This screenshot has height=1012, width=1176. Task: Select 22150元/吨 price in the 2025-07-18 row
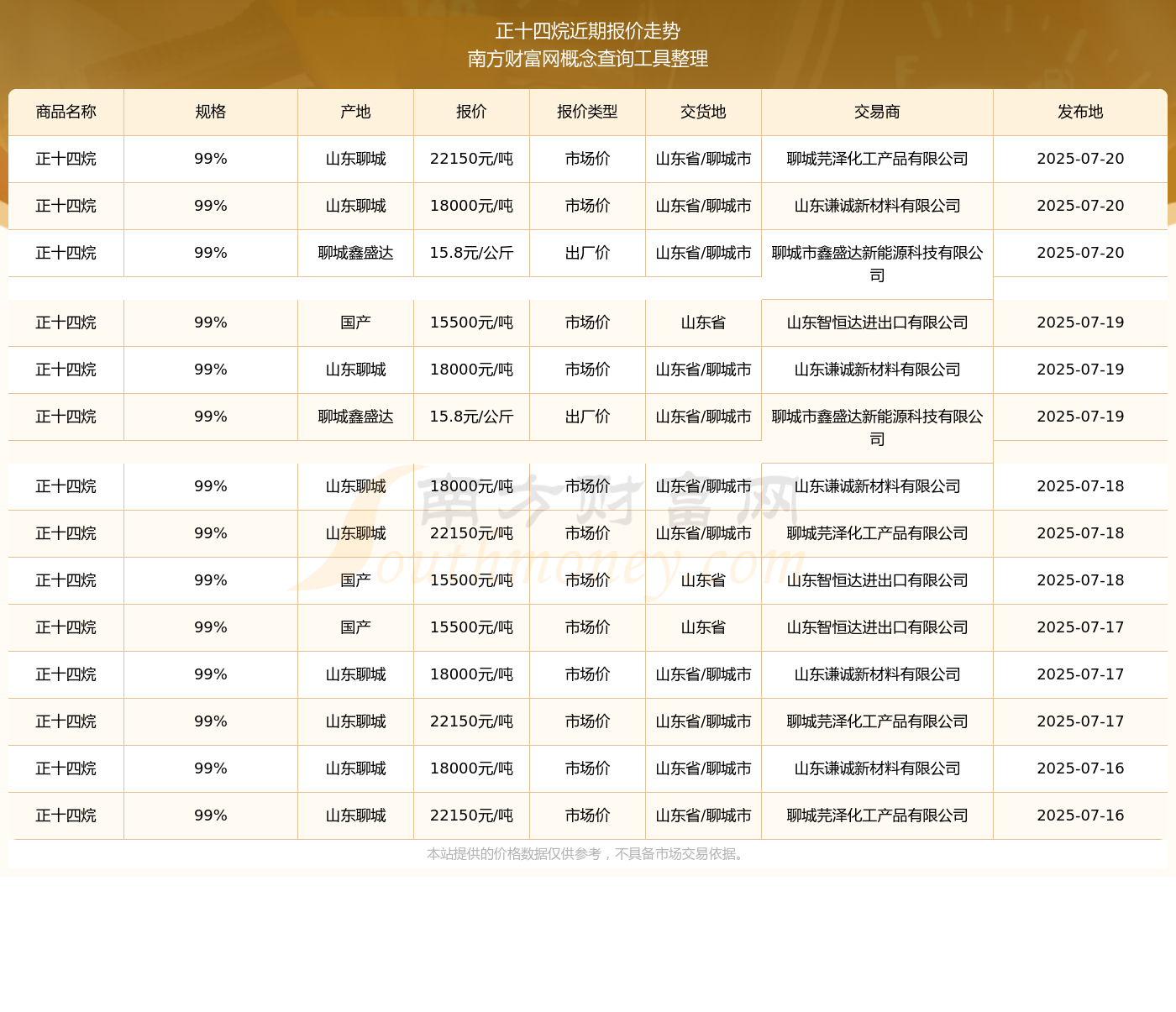[x=472, y=533]
